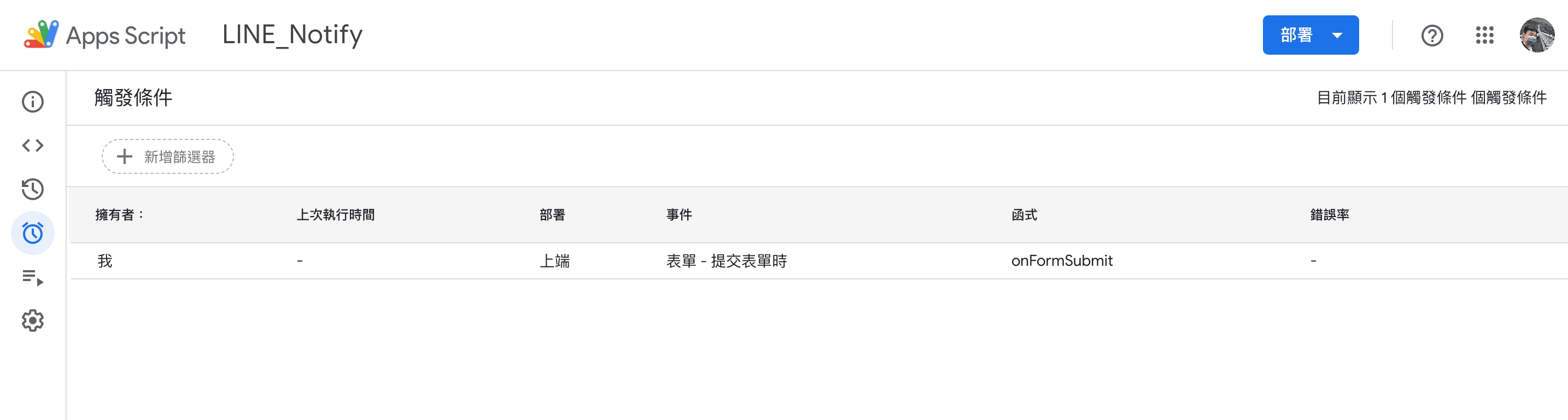Click the 事件 column header
The height and width of the screenshot is (420, 1568).
pyautogui.click(x=678, y=215)
